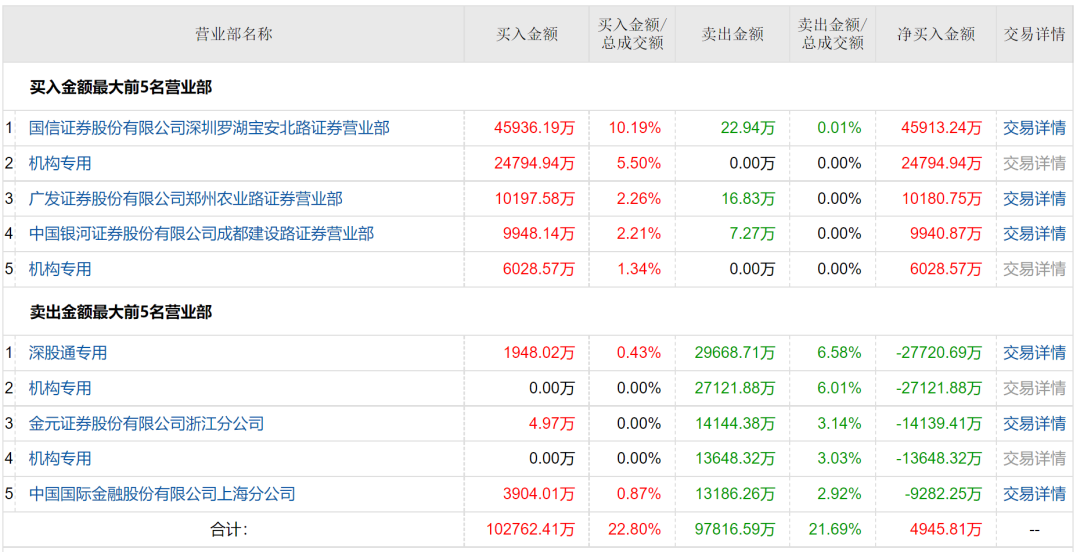View 交易详情 for the 国信证券 row
The image size is (1080, 552).
[x=1034, y=128]
